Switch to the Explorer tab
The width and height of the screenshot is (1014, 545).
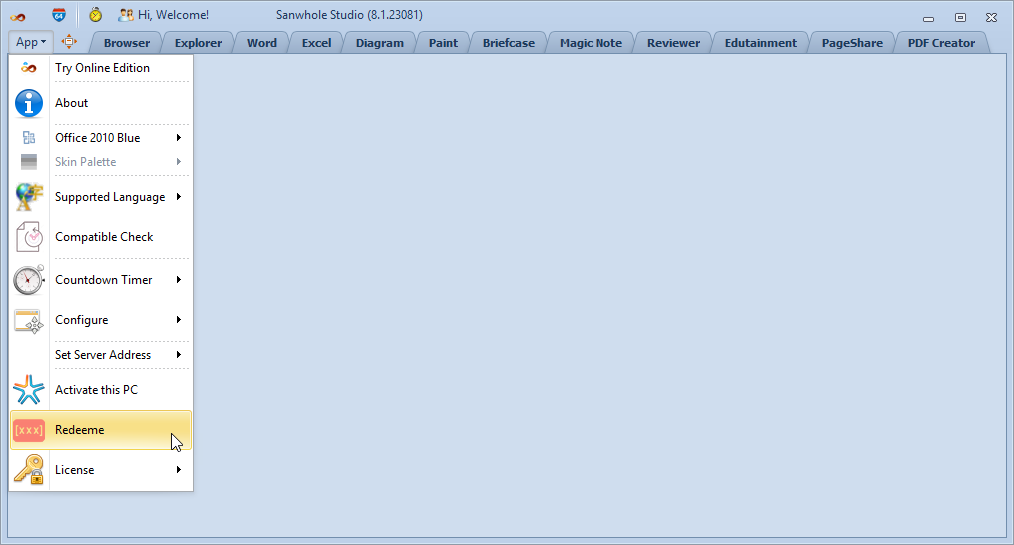point(198,43)
